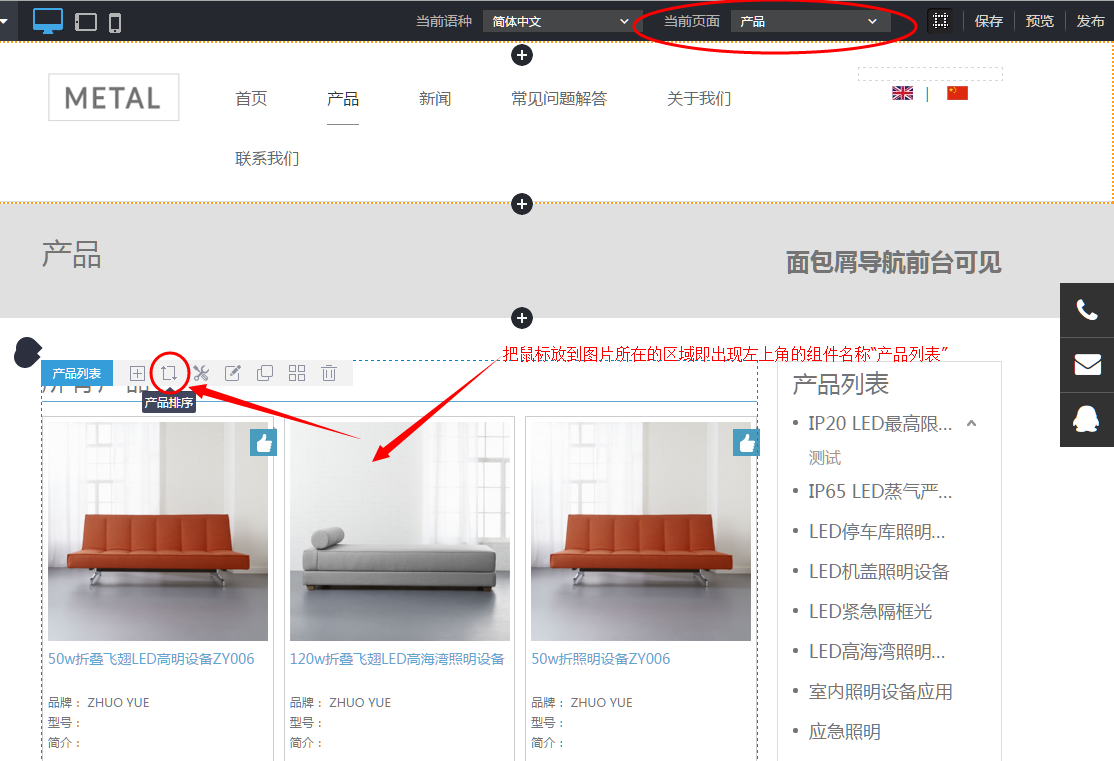1114x761 pixels.
Task: Collapse the IP20 LED category chevron
Action: pyautogui.click(x=971, y=423)
